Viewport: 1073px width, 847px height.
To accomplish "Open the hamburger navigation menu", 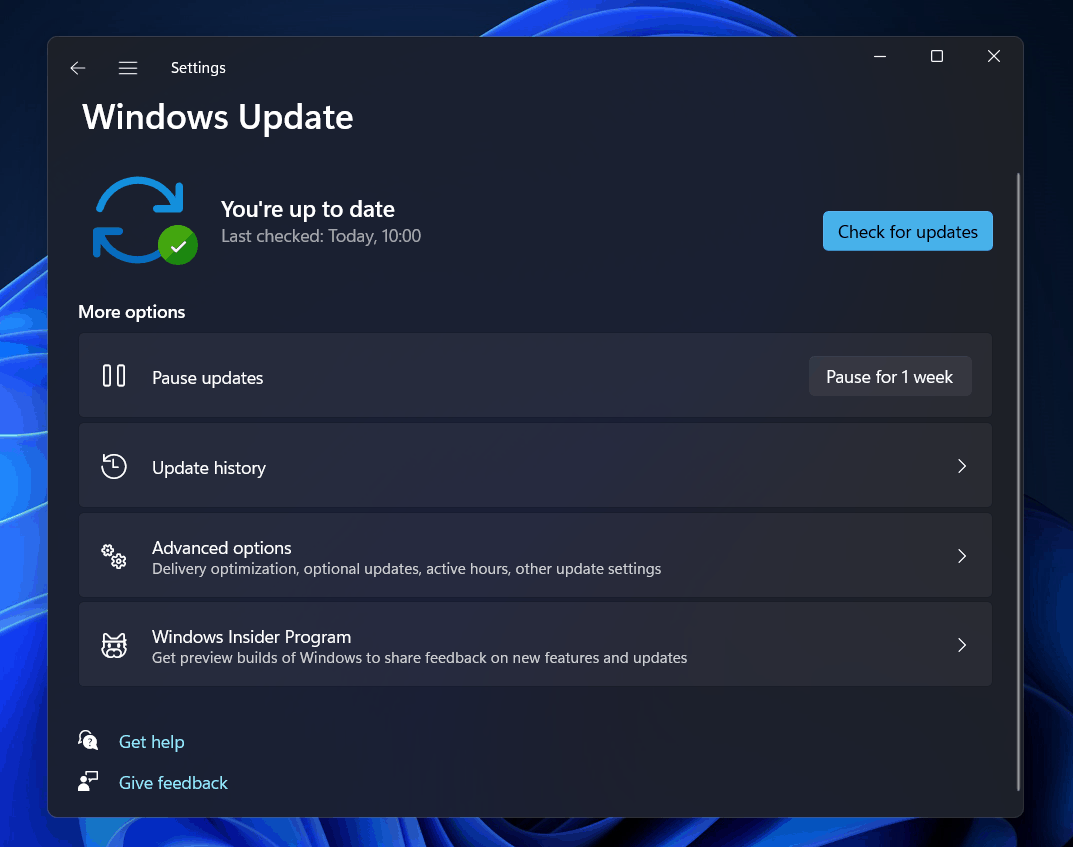I will (x=128, y=68).
